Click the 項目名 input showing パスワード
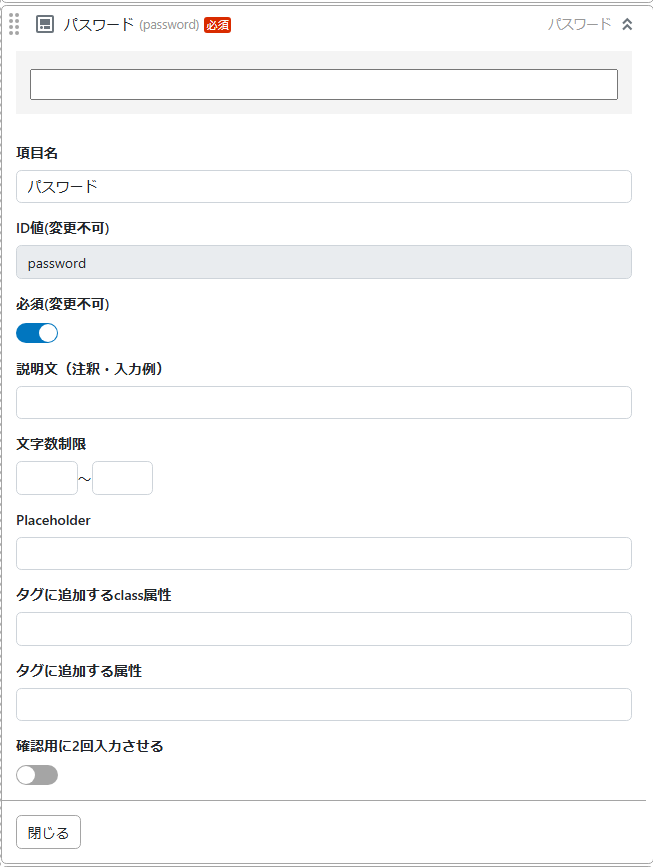The height and width of the screenshot is (867, 653). 324,186
